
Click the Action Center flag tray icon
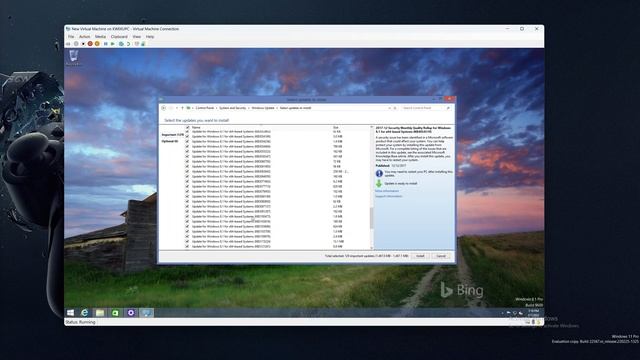[509, 313]
